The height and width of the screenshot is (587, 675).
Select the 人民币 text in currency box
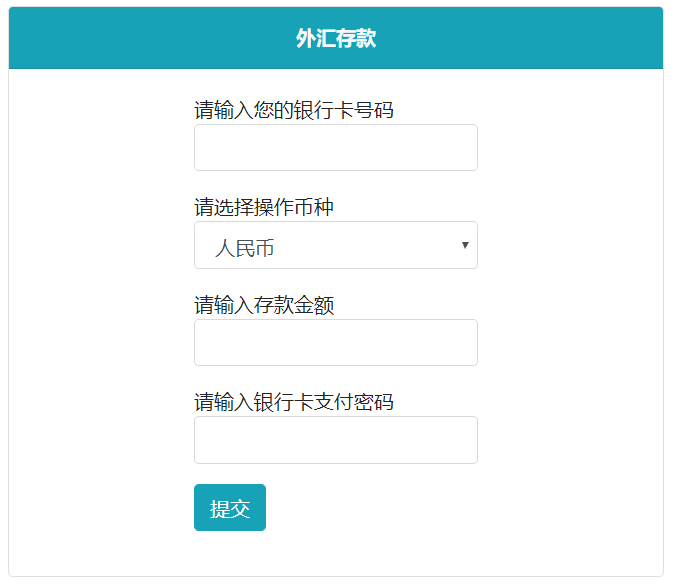click(x=245, y=248)
